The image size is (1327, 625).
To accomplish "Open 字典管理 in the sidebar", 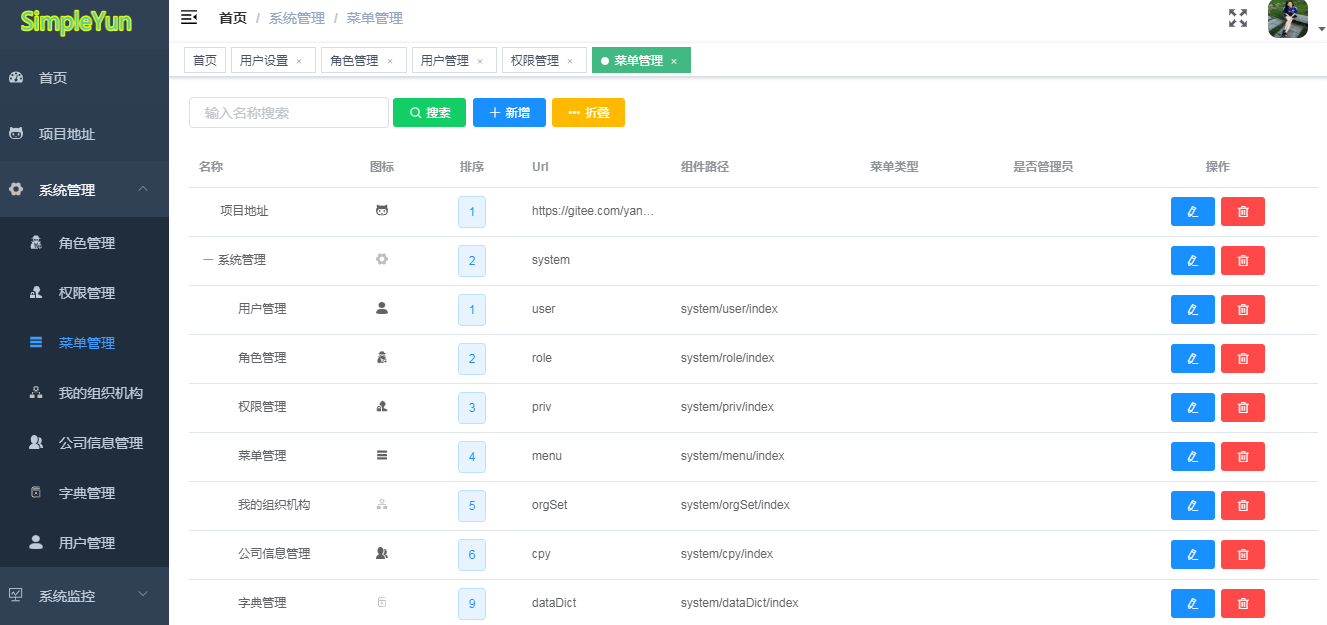I will [84, 493].
